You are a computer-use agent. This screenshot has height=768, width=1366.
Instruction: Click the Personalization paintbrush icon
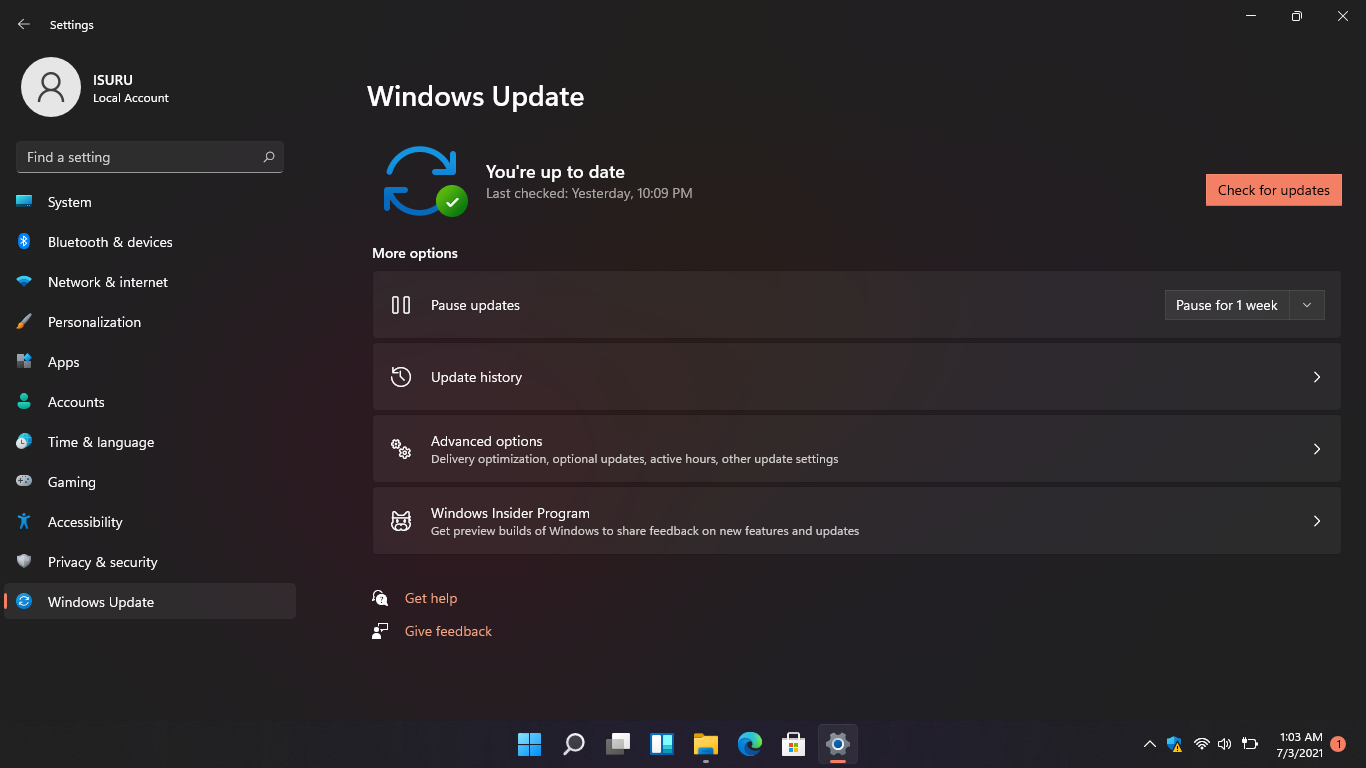pos(24,322)
